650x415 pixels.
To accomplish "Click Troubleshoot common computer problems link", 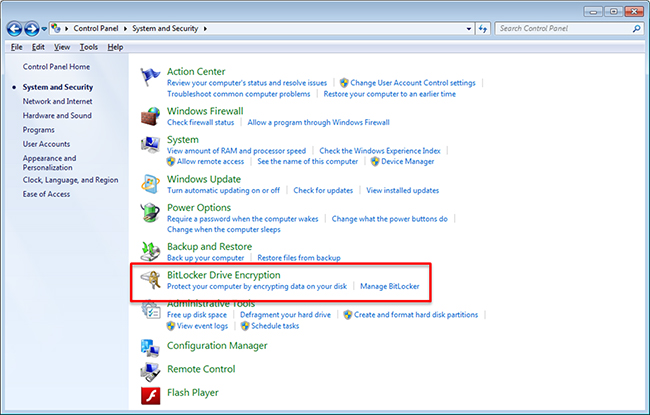I will coord(238,94).
